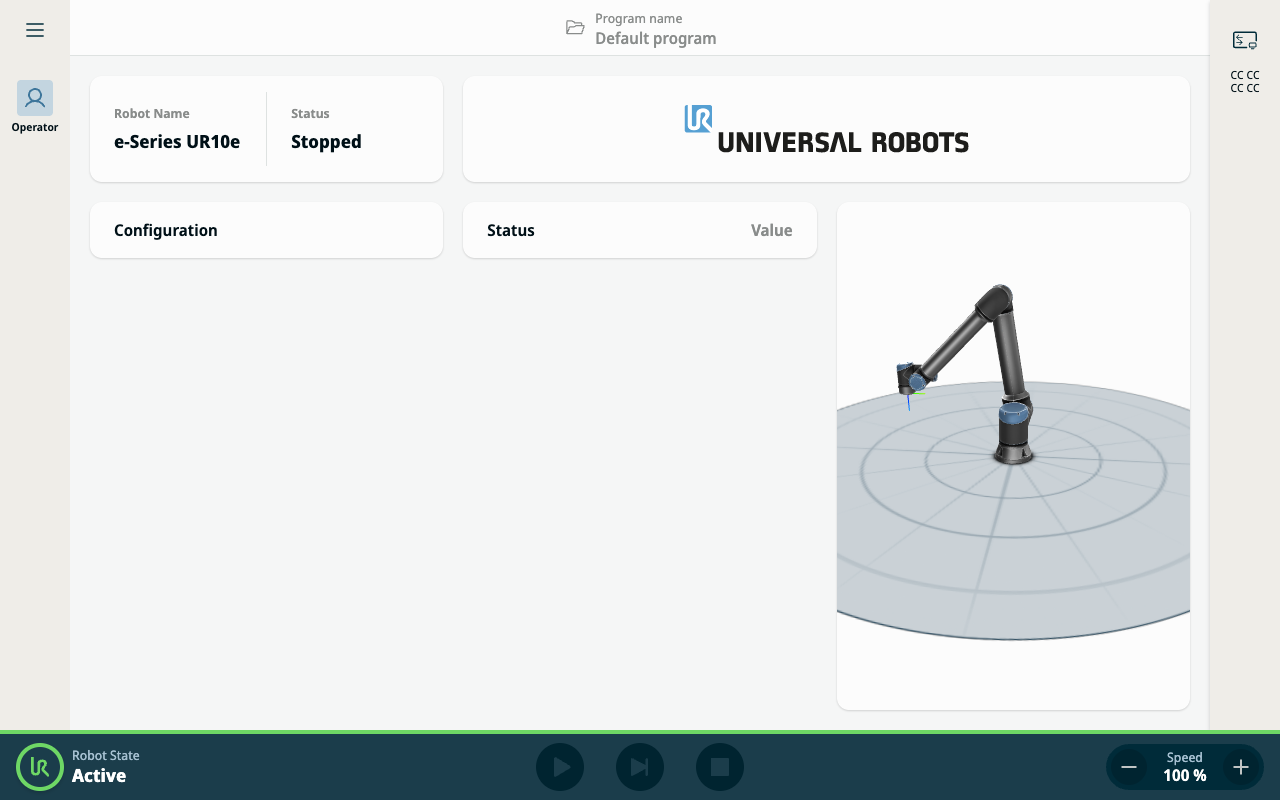Click the e-Series UR10e robot name
The image size is (1280, 800).
click(177, 141)
